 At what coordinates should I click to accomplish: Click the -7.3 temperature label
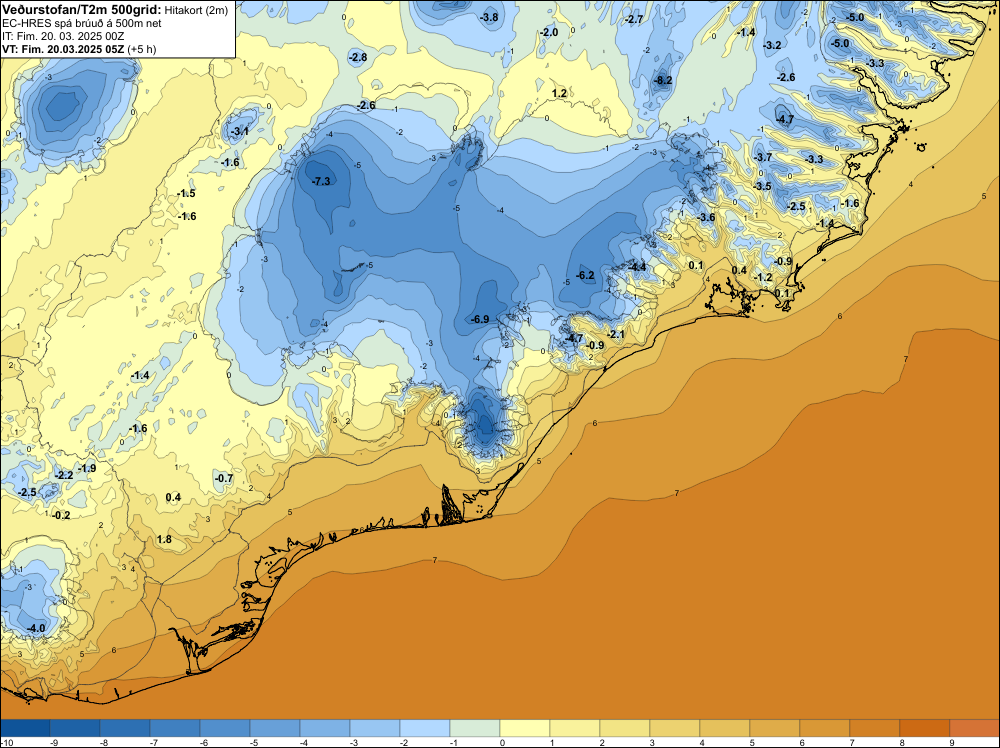coord(321,181)
